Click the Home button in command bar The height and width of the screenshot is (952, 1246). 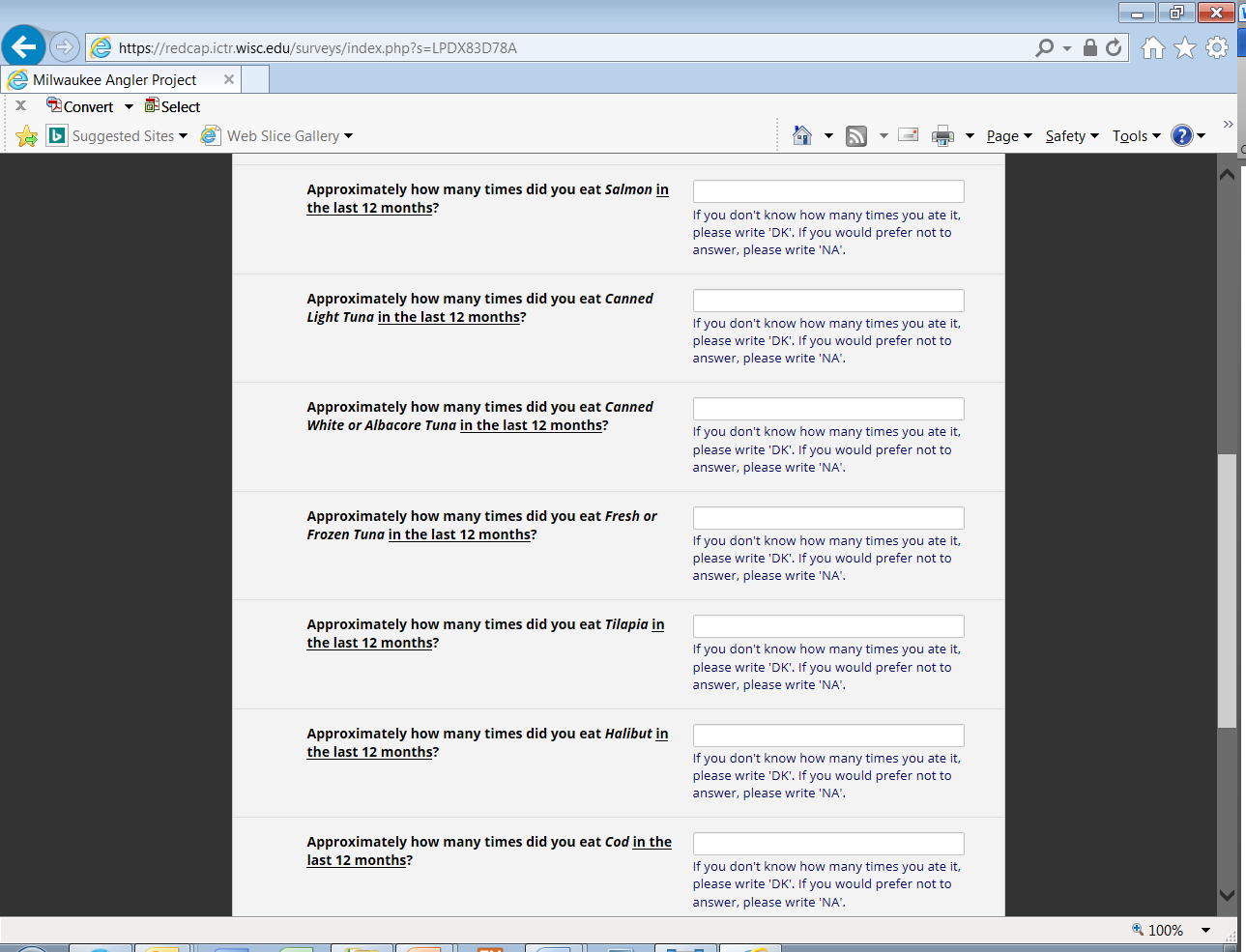(802, 135)
